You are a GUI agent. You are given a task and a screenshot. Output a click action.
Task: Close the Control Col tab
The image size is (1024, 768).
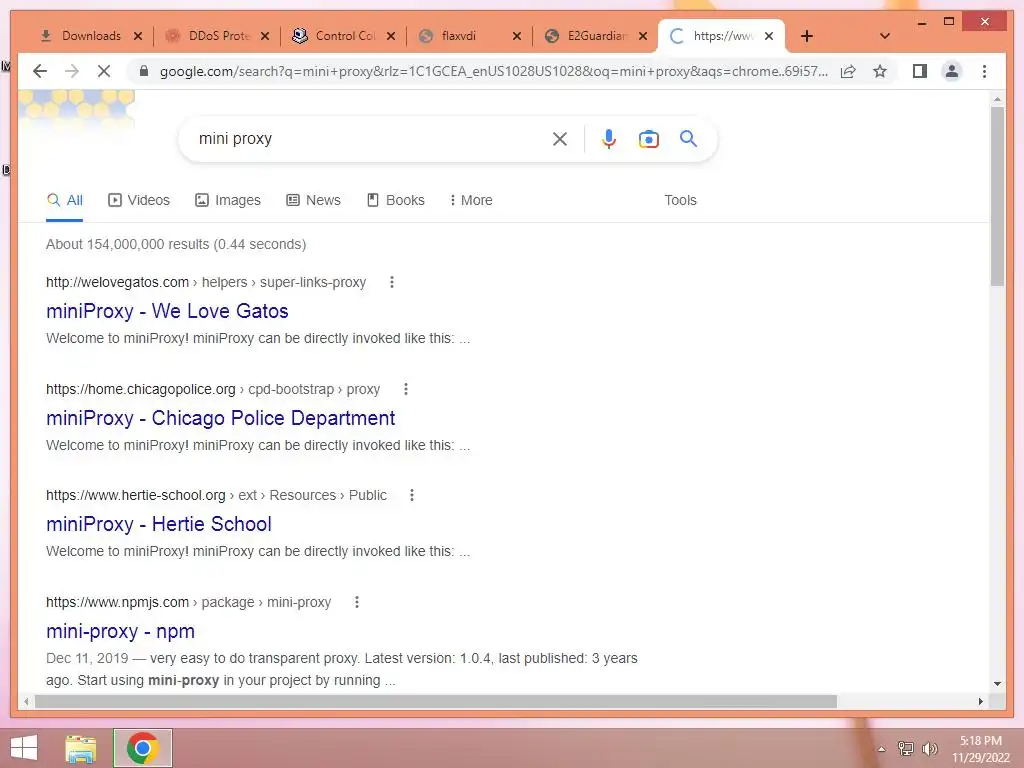click(391, 36)
